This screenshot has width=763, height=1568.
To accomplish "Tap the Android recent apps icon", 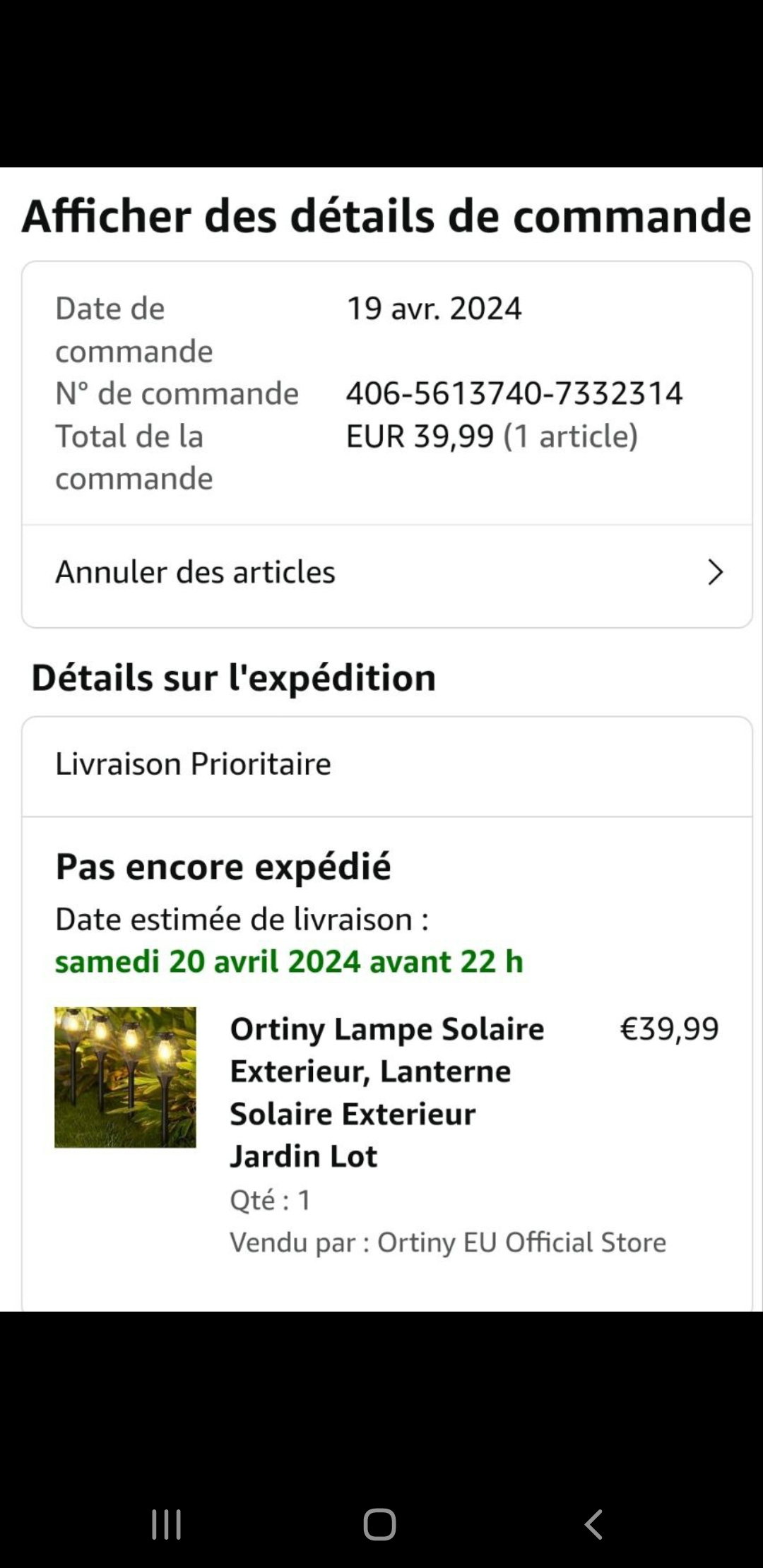I will click(167, 1524).
